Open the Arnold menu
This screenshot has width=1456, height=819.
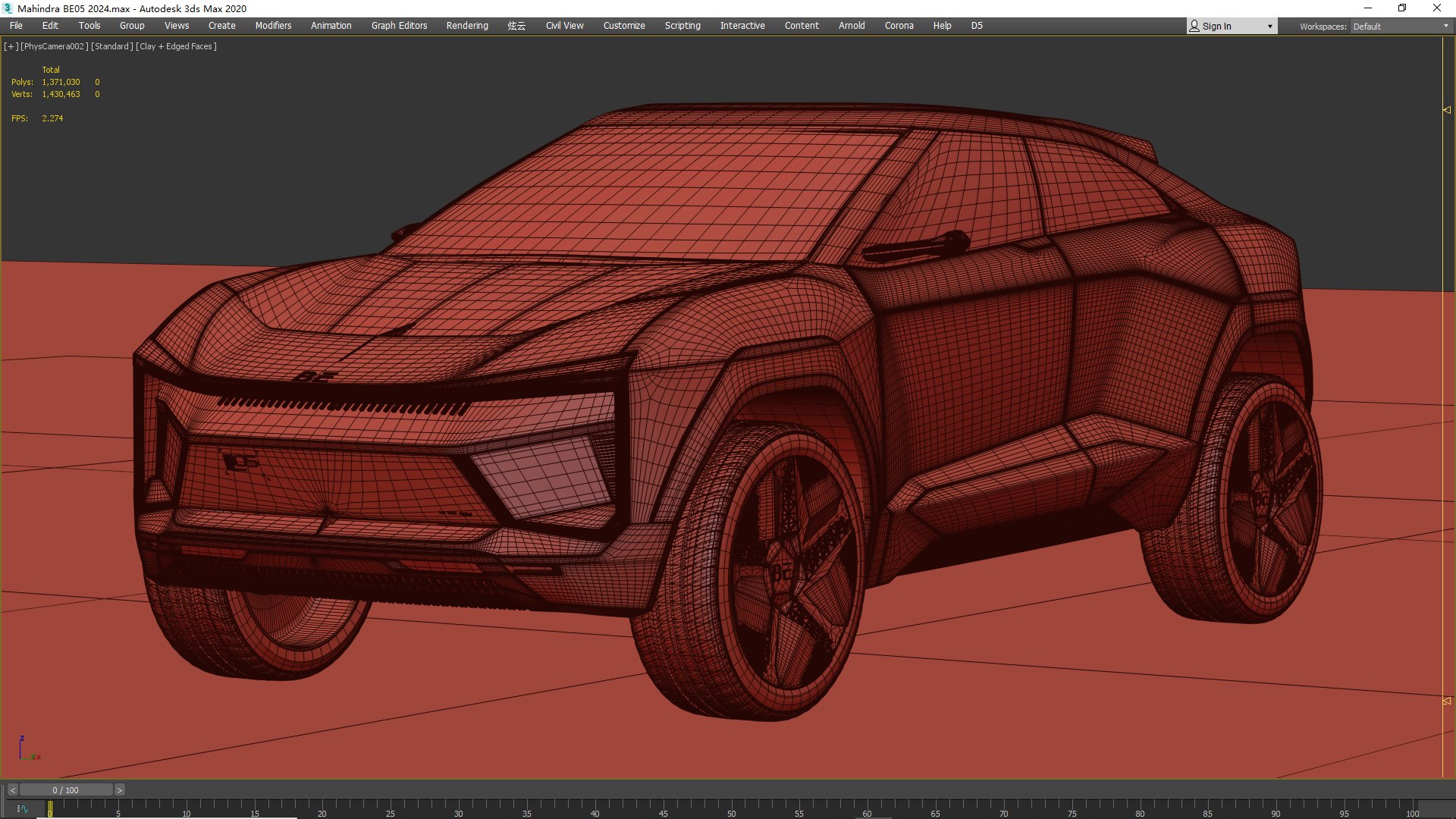852,26
